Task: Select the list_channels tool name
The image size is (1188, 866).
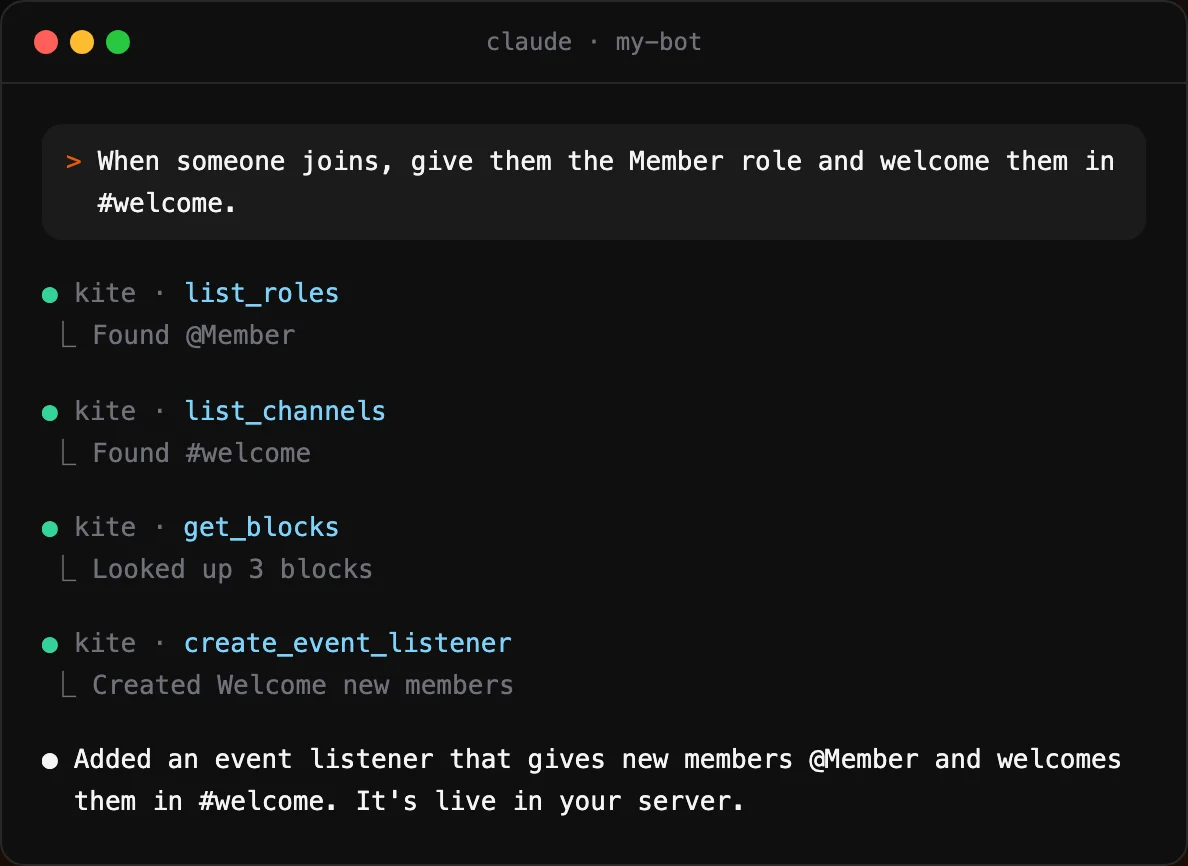Action: pos(285,411)
